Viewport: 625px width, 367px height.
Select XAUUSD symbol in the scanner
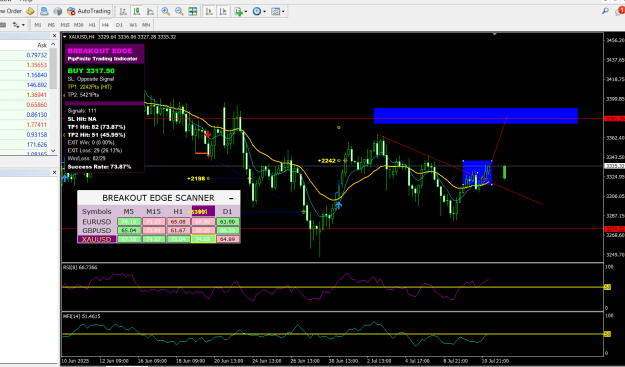[96, 239]
